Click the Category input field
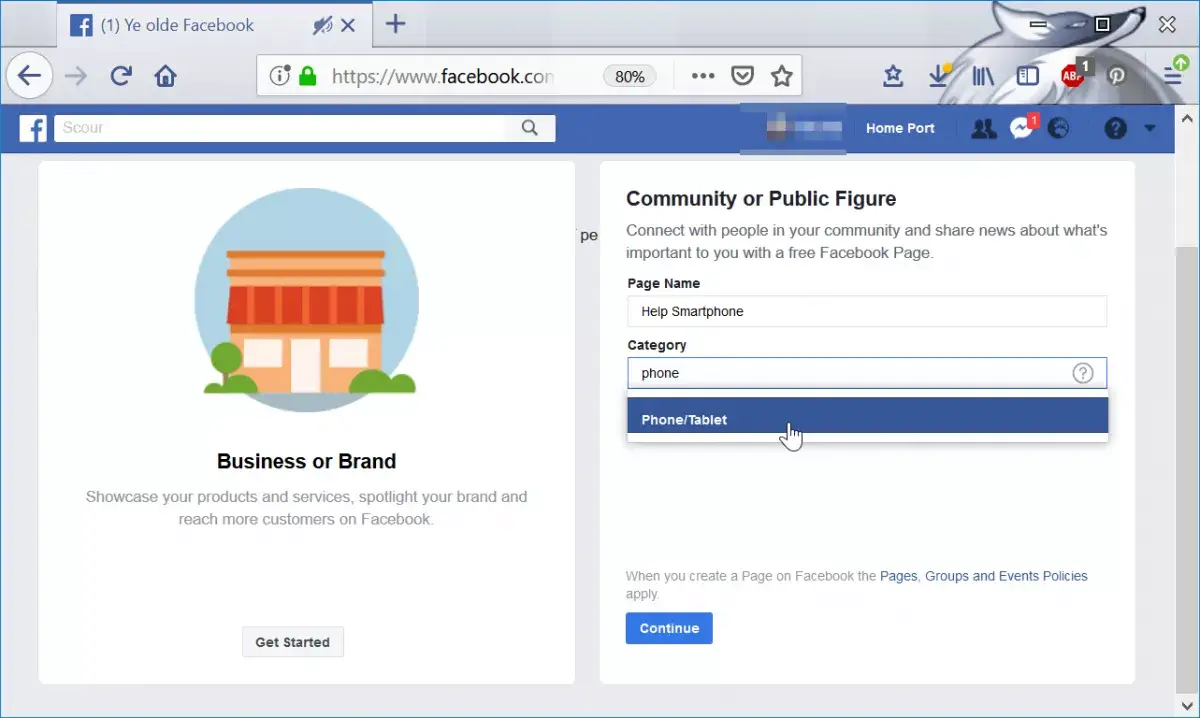Screen dimensions: 1200x718 pos(867,373)
